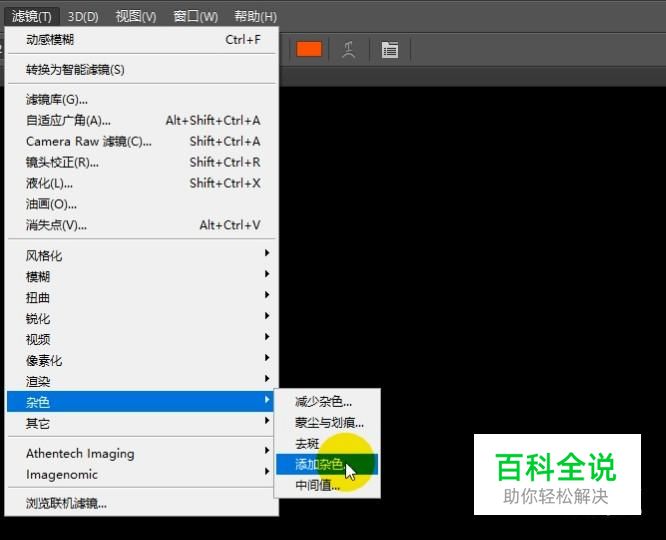Expand the 像素化 submenu
666x540 pixels.
point(143,361)
